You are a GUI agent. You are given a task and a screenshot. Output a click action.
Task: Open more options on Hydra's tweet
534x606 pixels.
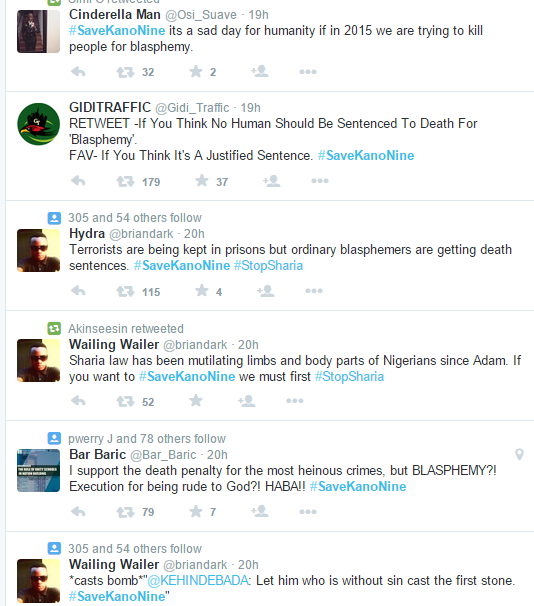pos(314,291)
